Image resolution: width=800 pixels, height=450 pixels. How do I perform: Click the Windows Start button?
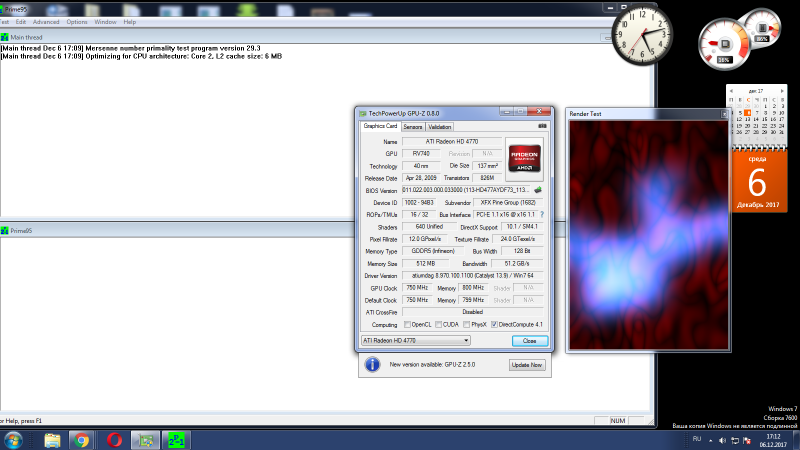coord(14,438)
